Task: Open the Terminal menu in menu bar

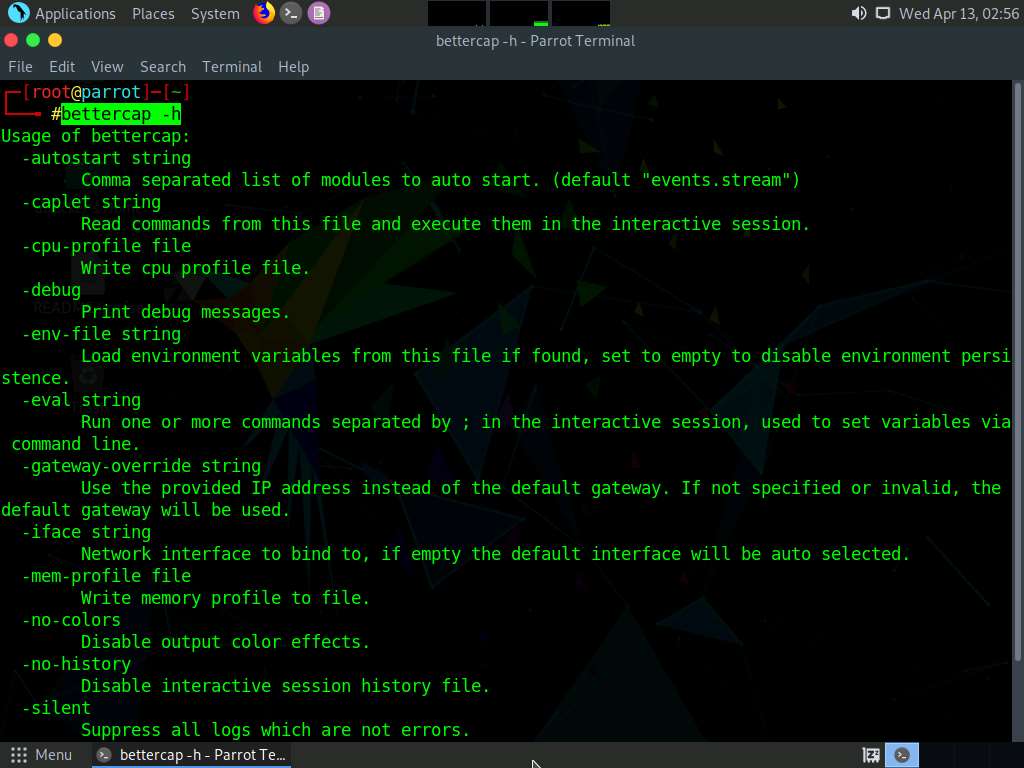Action: point(231,66)
